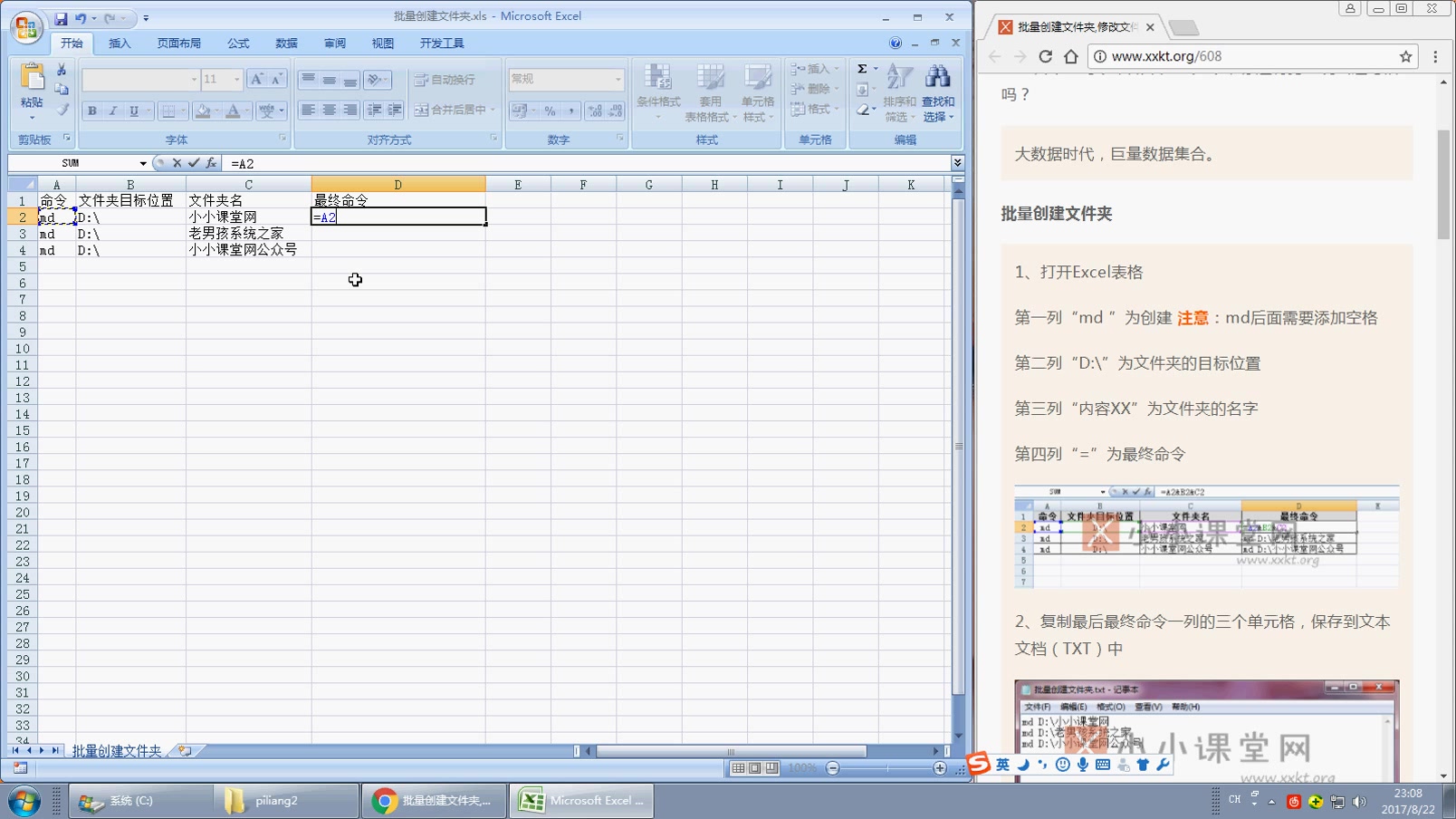This screenshot has width=1456, height=819.
Task: Click the decrease indent icon
Action: click(x=374, y=111)
